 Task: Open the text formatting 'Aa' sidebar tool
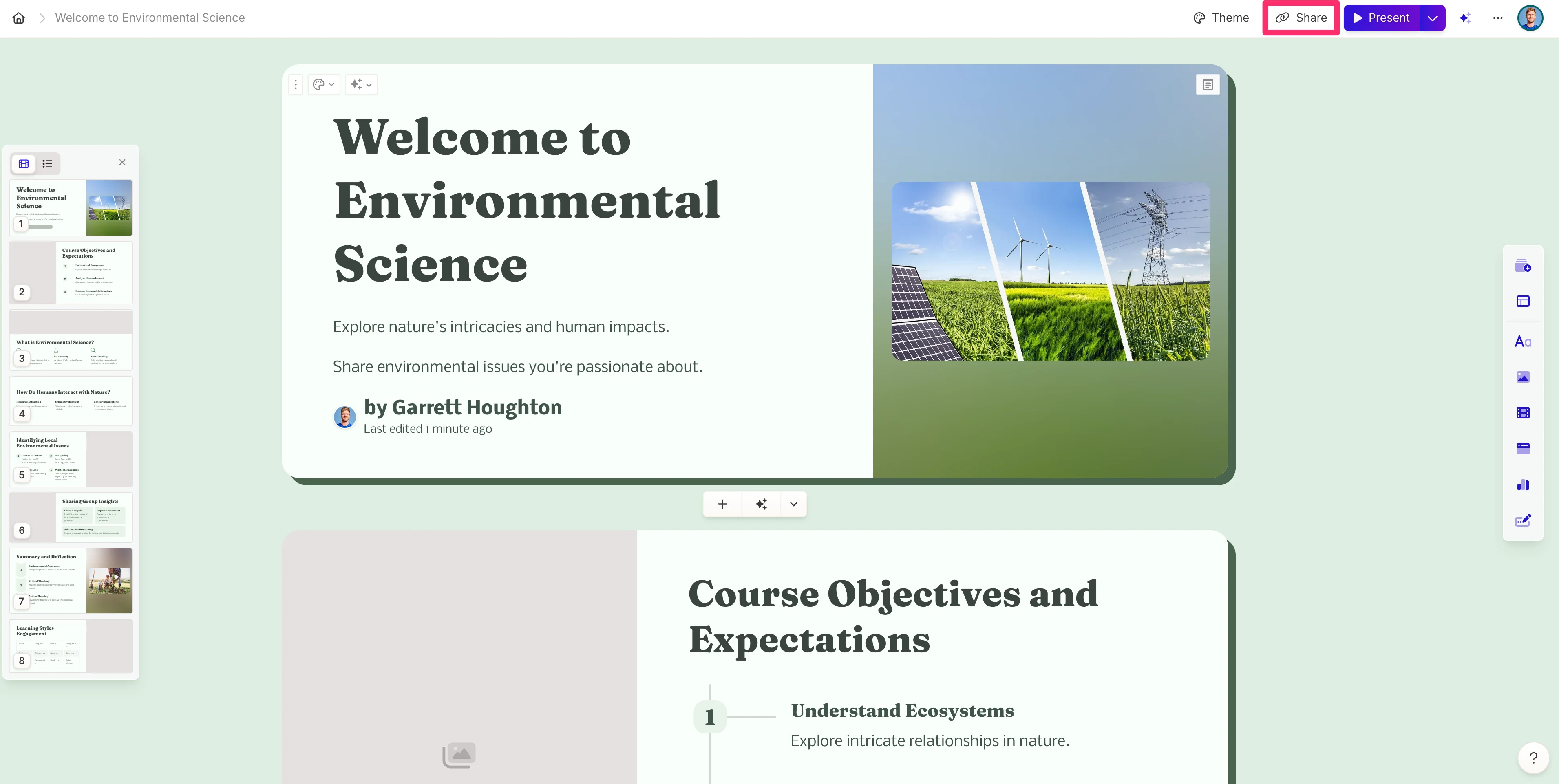coord(1523,342)
